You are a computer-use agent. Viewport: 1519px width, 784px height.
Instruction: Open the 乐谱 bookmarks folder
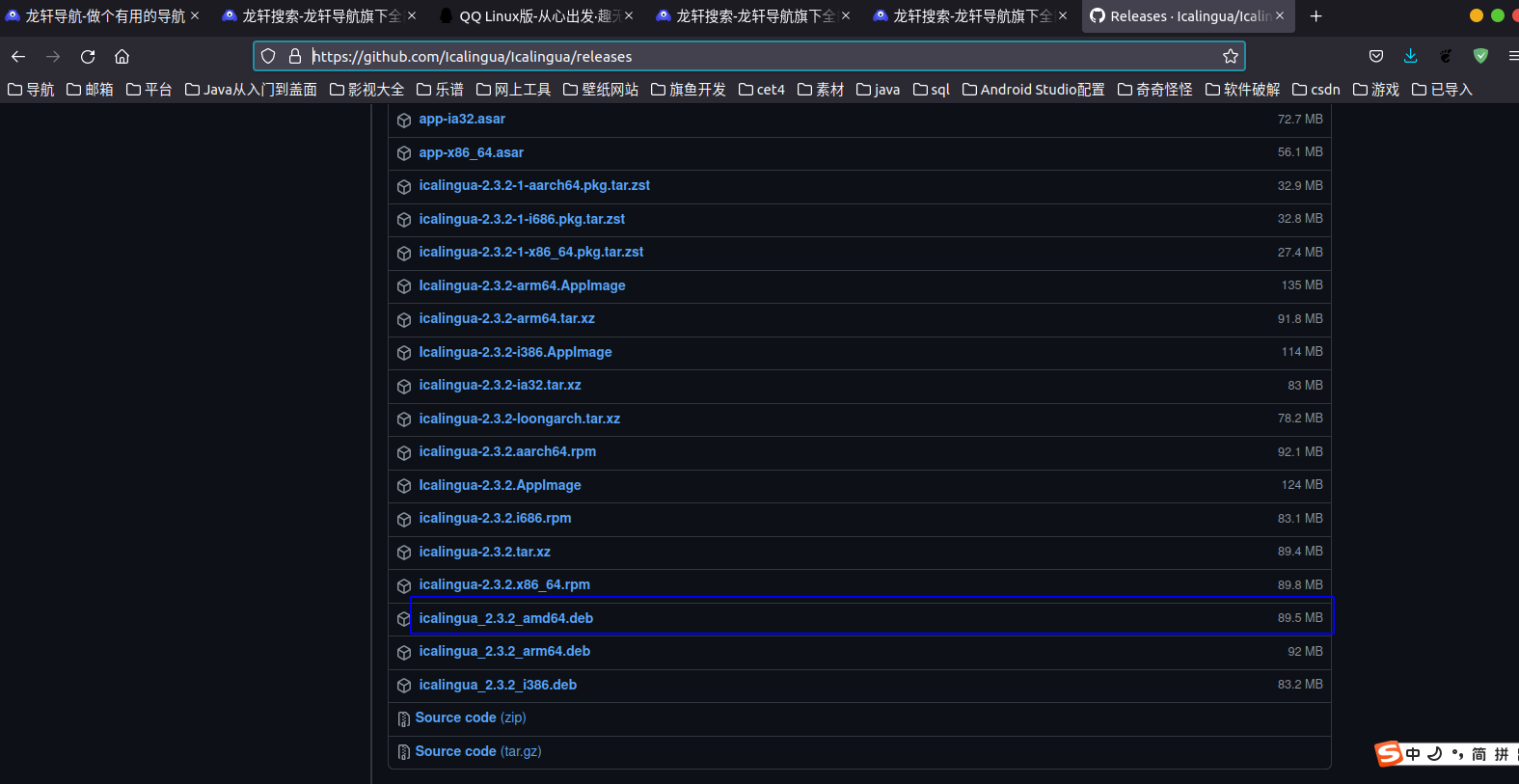440,89
